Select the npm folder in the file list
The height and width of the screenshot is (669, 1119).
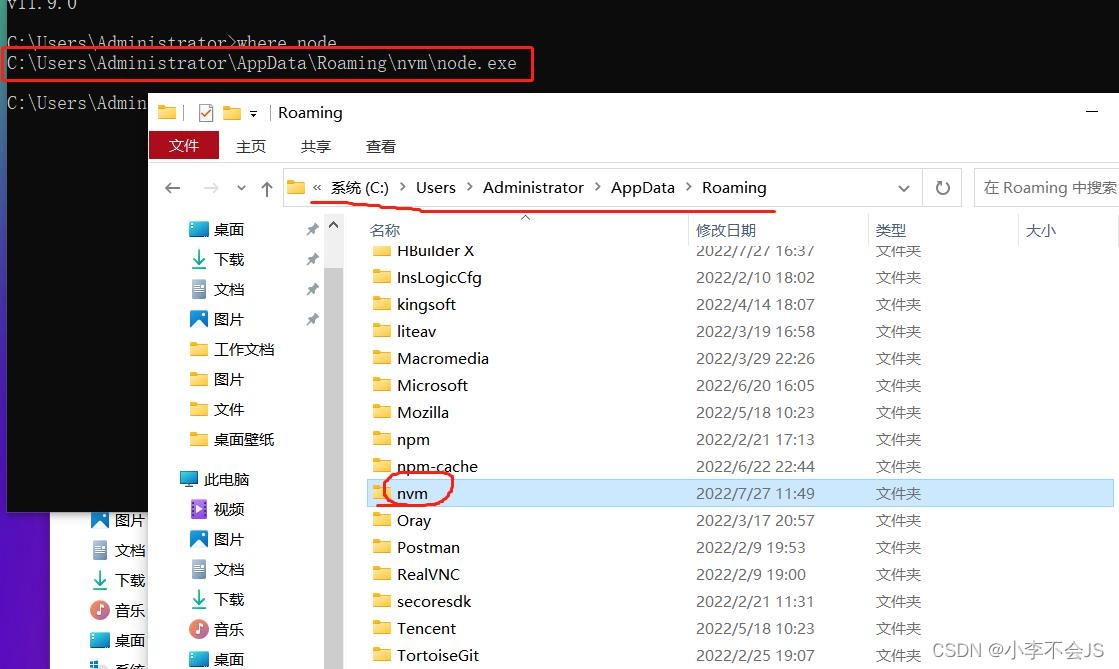(411, 439)
